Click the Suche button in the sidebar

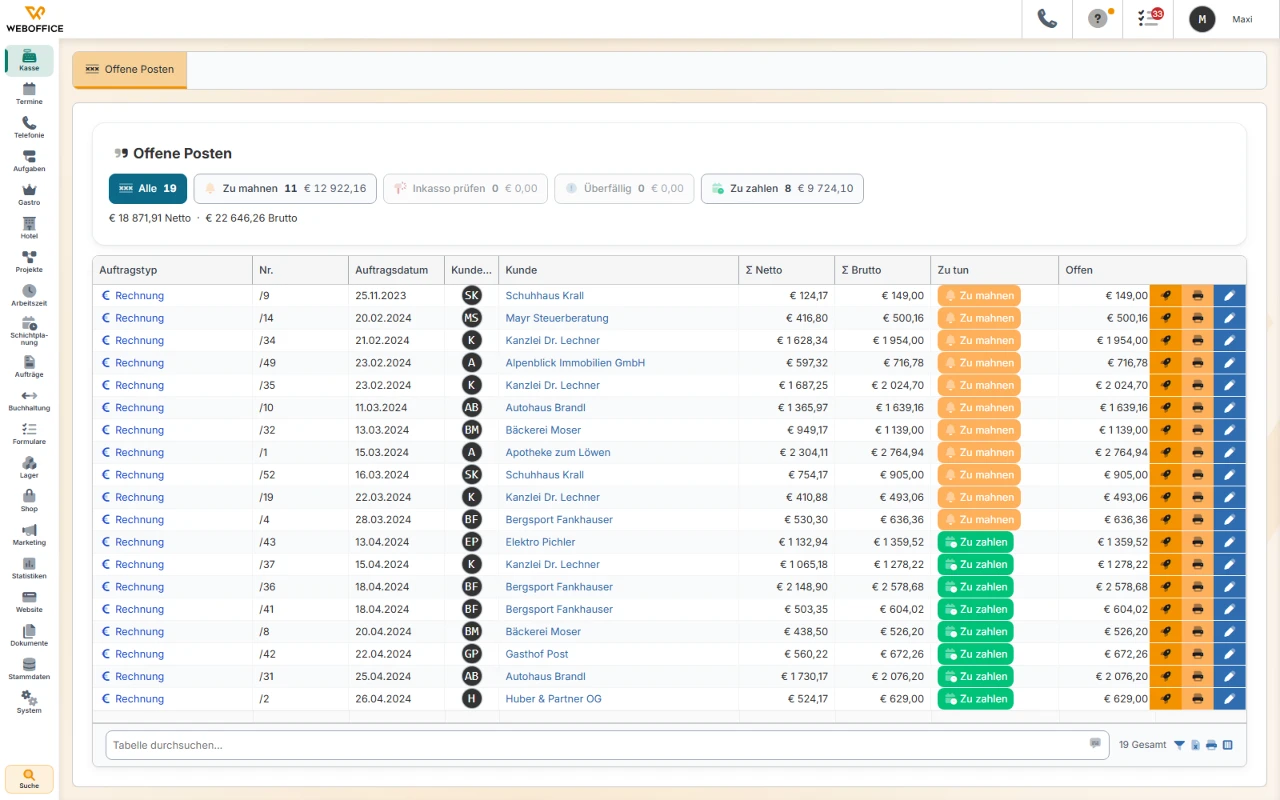(x=29, y=779)
